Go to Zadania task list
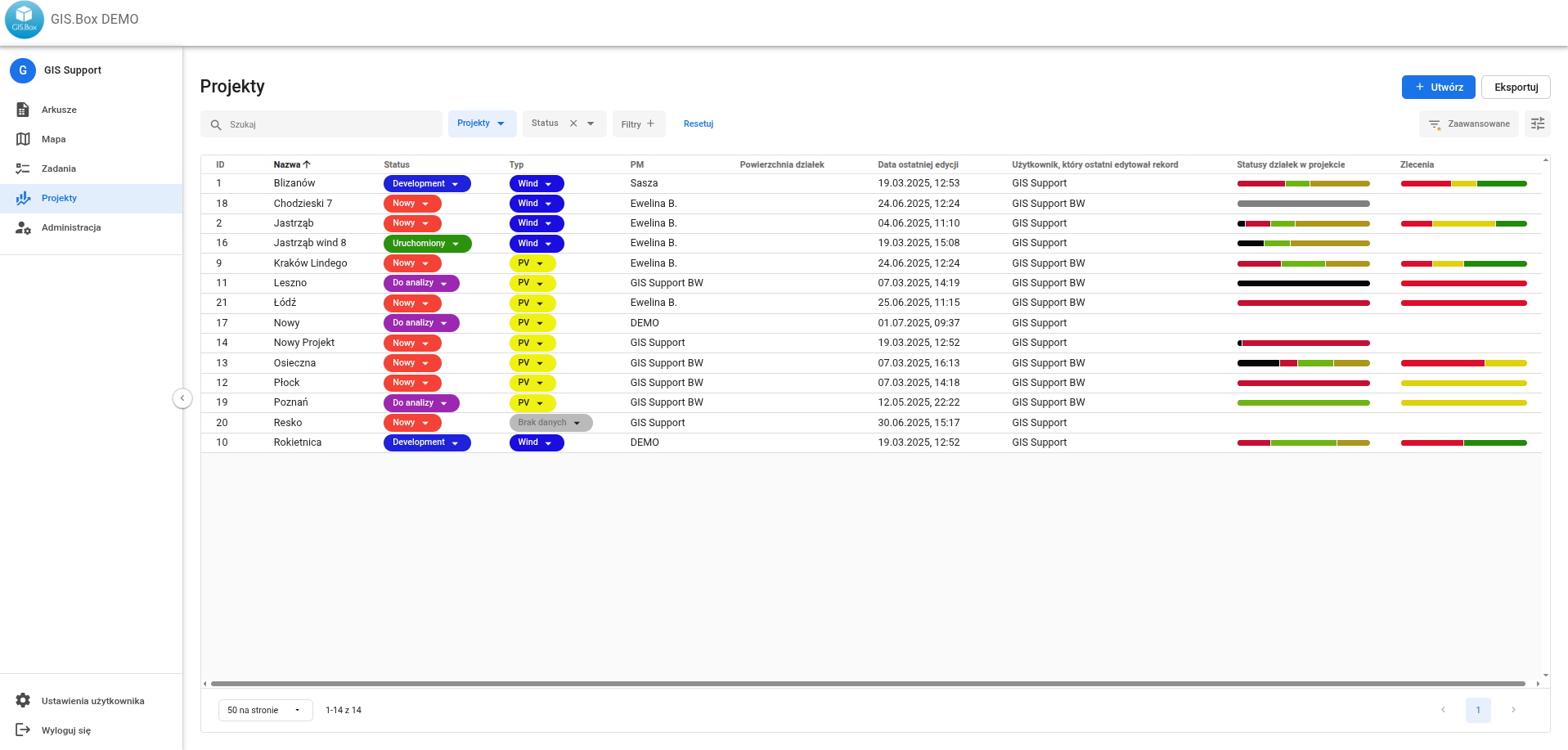Viewport: 1568px width, 750px height. [x=58, y=168]
